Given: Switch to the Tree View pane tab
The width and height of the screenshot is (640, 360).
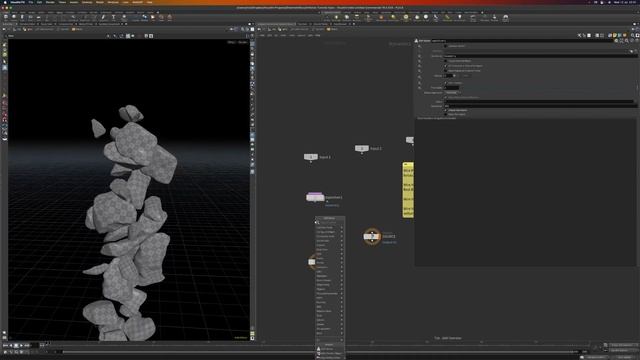Looking at the screenshot, I should click(302, 24).
